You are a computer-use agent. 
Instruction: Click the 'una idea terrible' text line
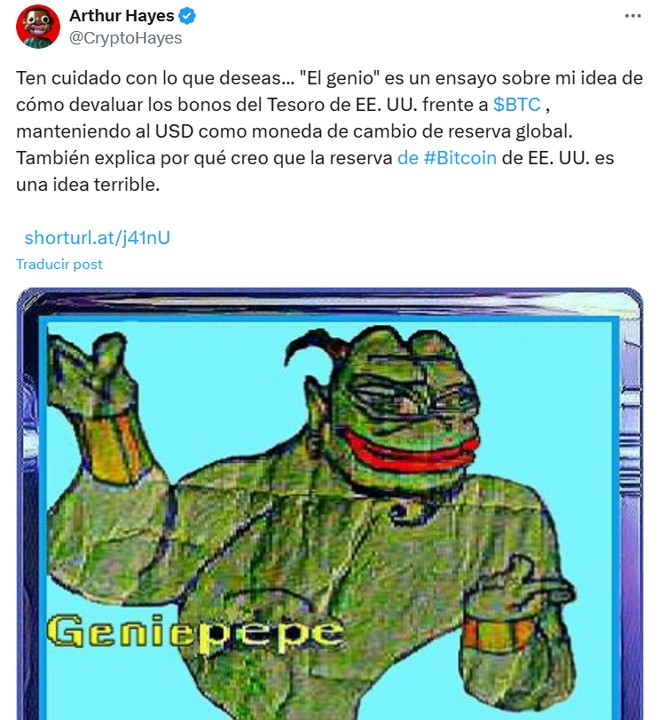88,185
